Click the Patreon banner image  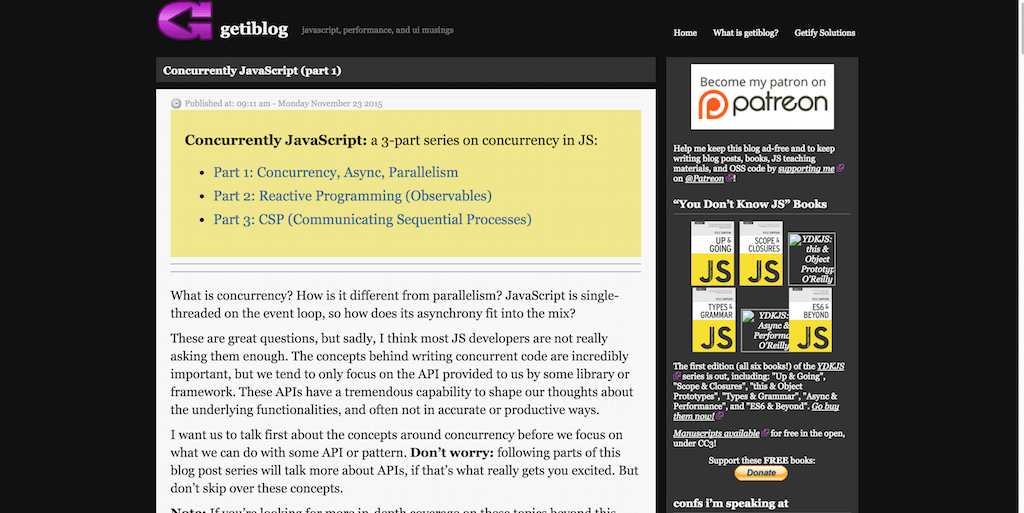[x=763, y=96]
